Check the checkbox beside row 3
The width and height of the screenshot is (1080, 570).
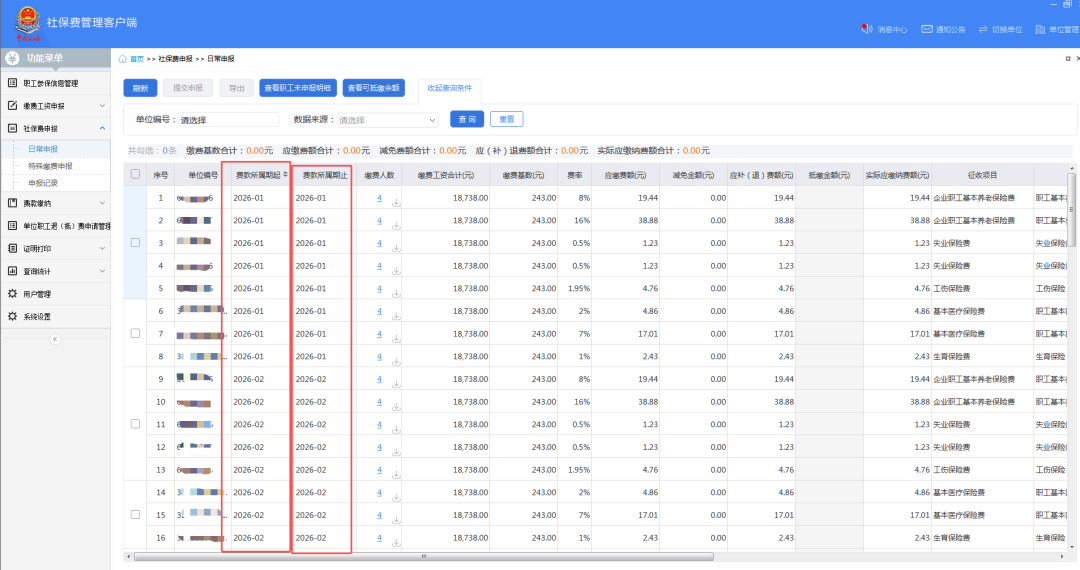[136, 242]
